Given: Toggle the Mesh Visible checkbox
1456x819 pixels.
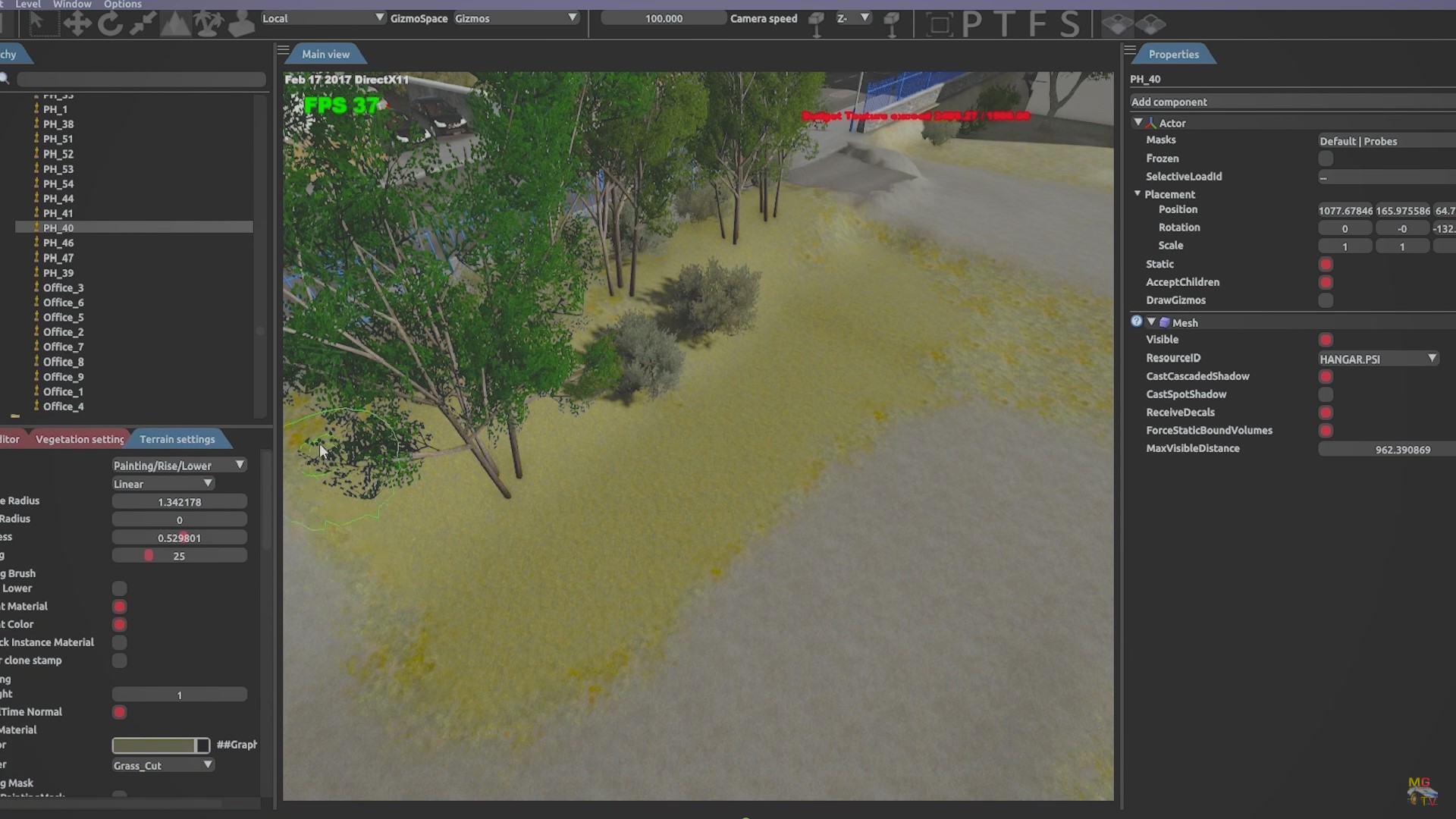Looking at the screenshot, I should 1326,340.
